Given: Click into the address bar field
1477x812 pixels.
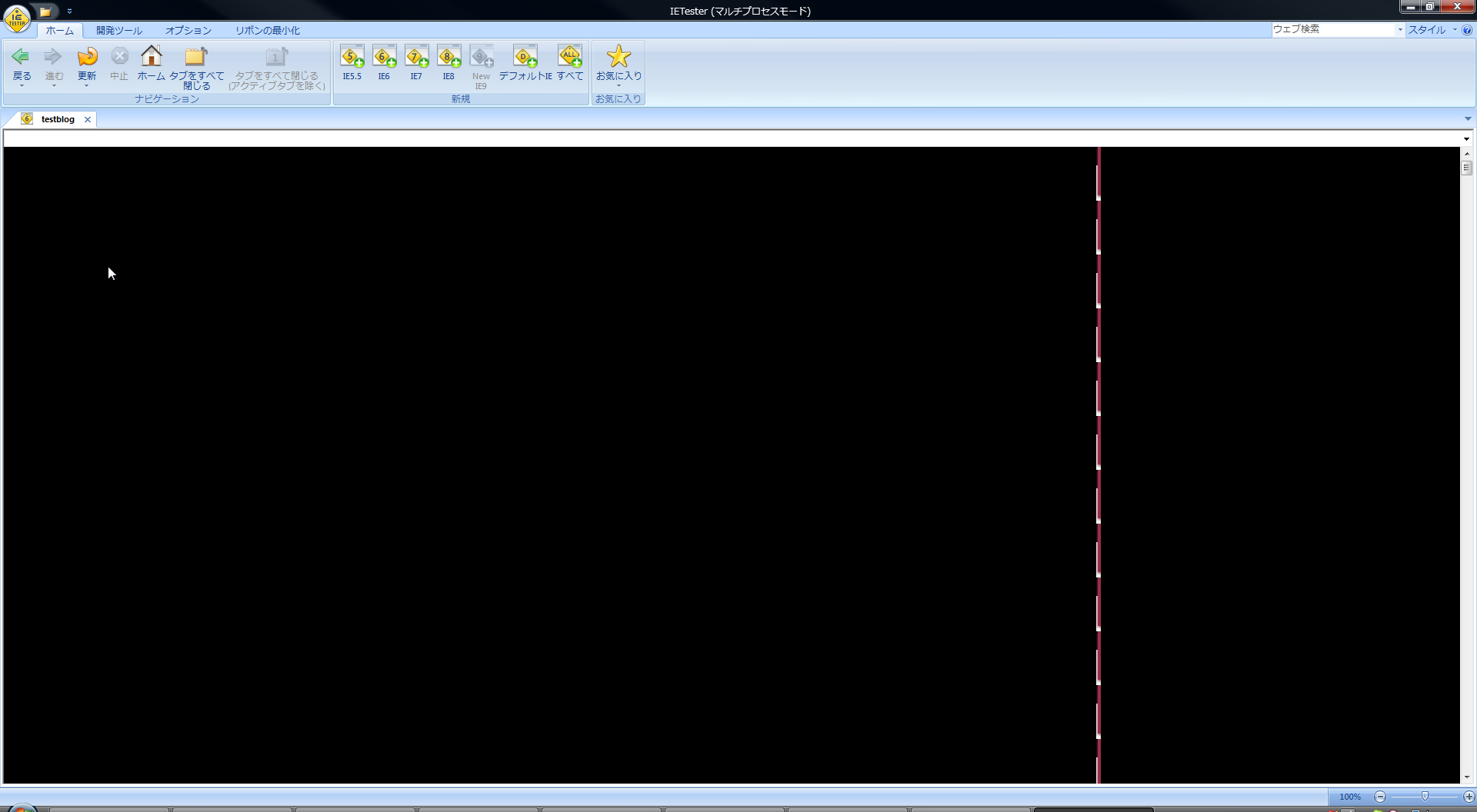Looking at the screenshot, I should tap(732, 139).
